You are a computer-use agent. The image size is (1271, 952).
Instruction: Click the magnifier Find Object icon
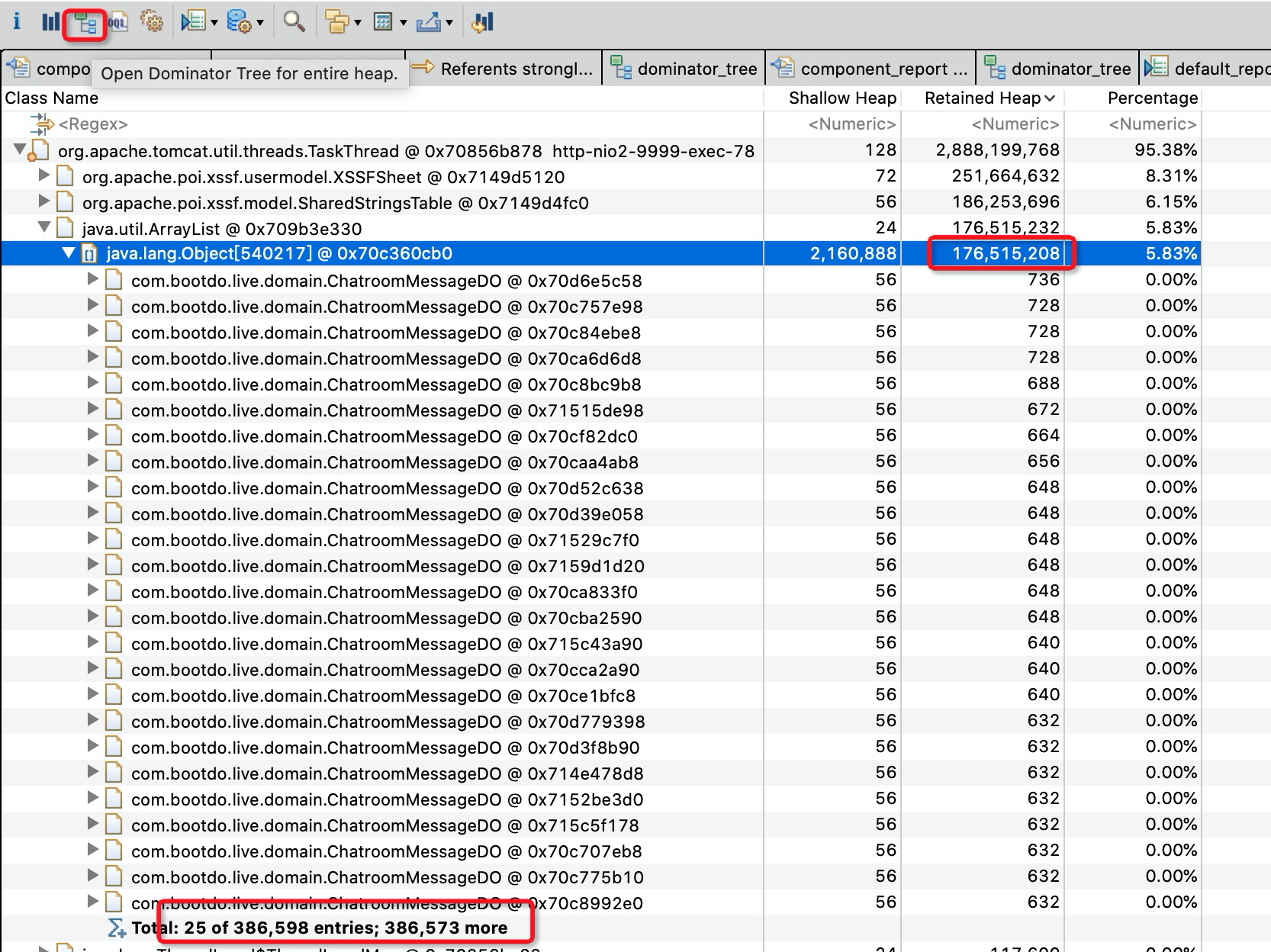tap(294, 22)
